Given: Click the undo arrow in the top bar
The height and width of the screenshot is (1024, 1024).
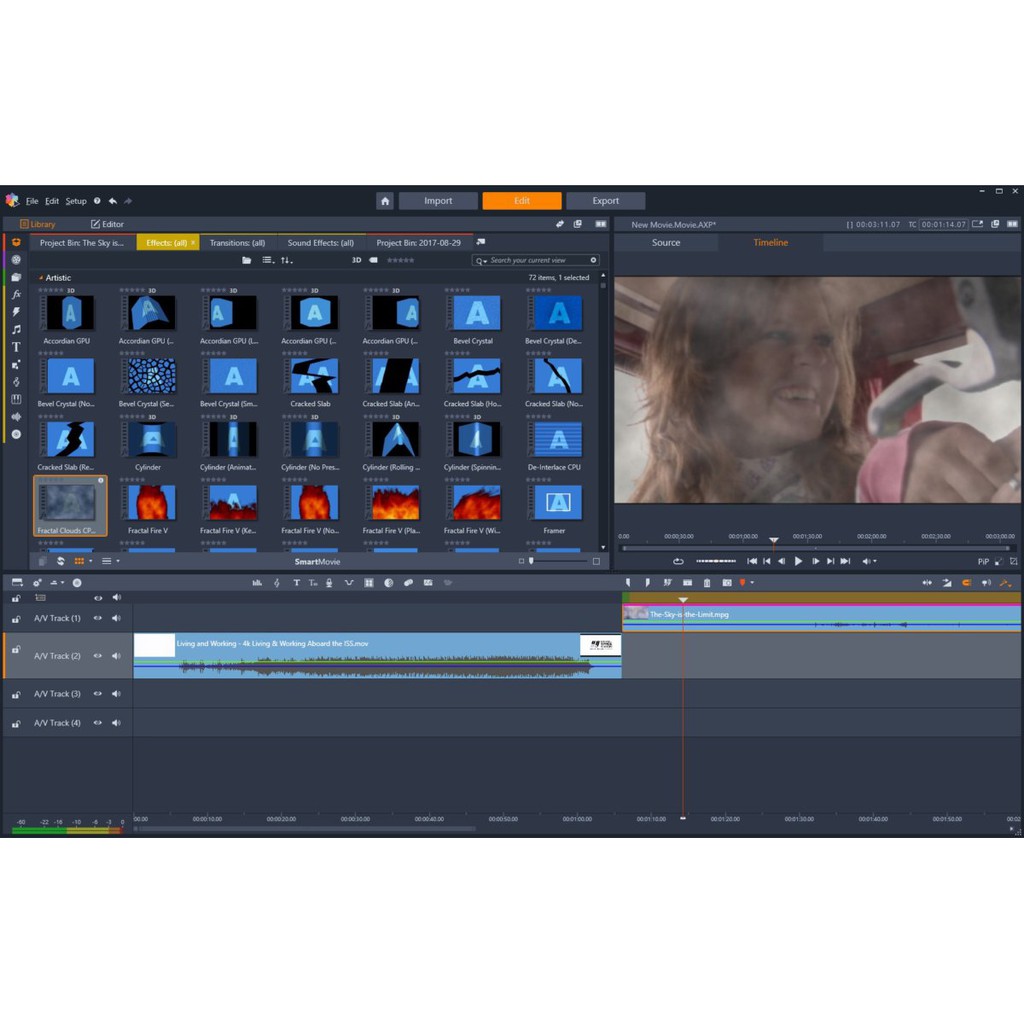Looking at the screenshot, I should tap(113, 201).
